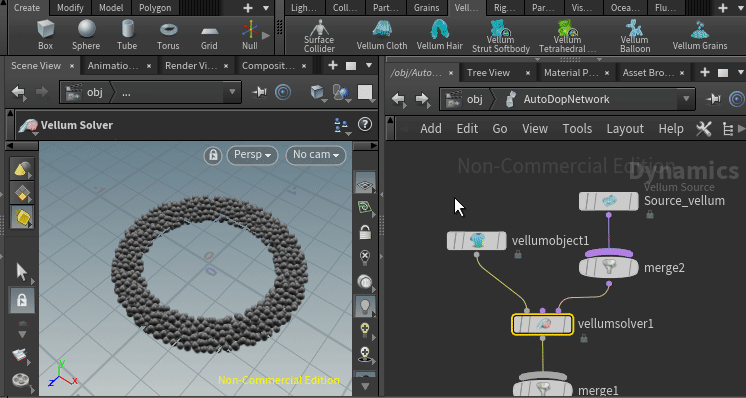The width and height of the screenshot is (746, 398).
Task: Add a new pane tab beside Composite
Action: tap(333, 66)
